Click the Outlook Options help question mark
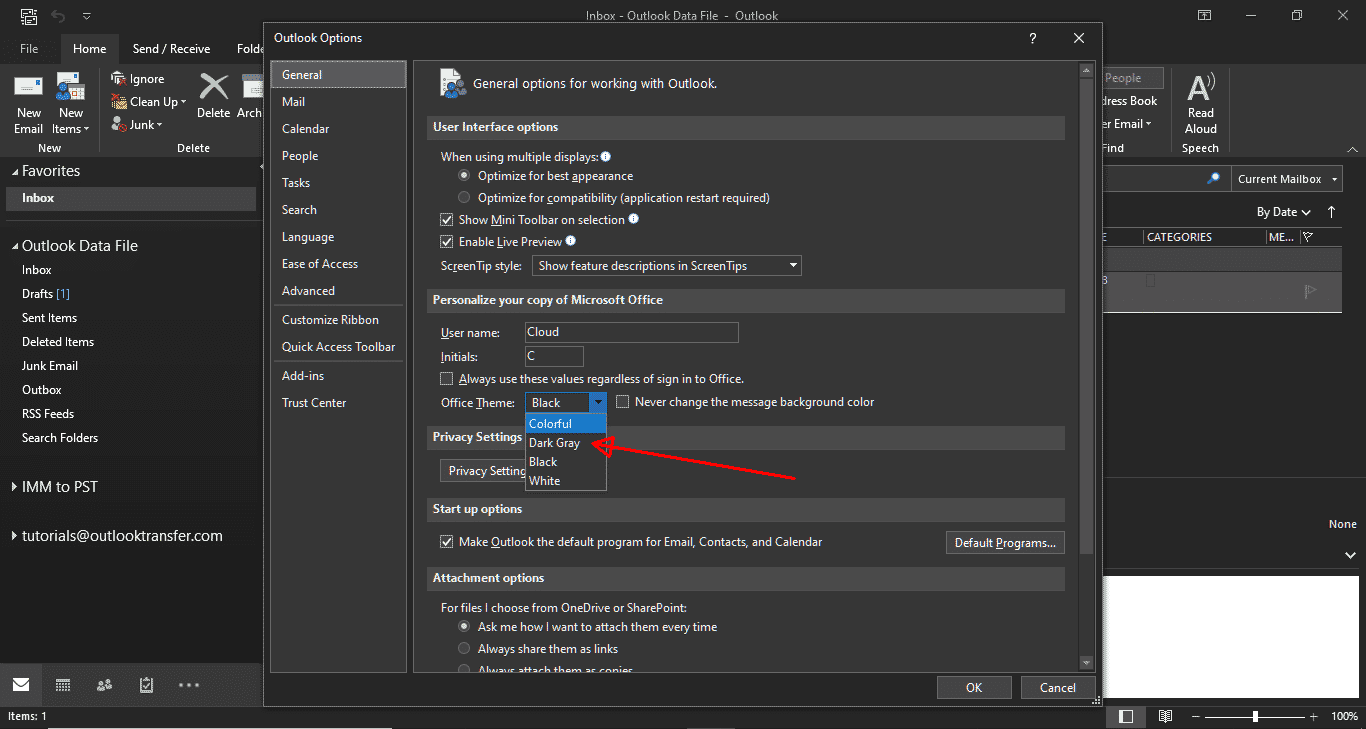This screenshot has height=729, width=1366. pos(1033,38)
